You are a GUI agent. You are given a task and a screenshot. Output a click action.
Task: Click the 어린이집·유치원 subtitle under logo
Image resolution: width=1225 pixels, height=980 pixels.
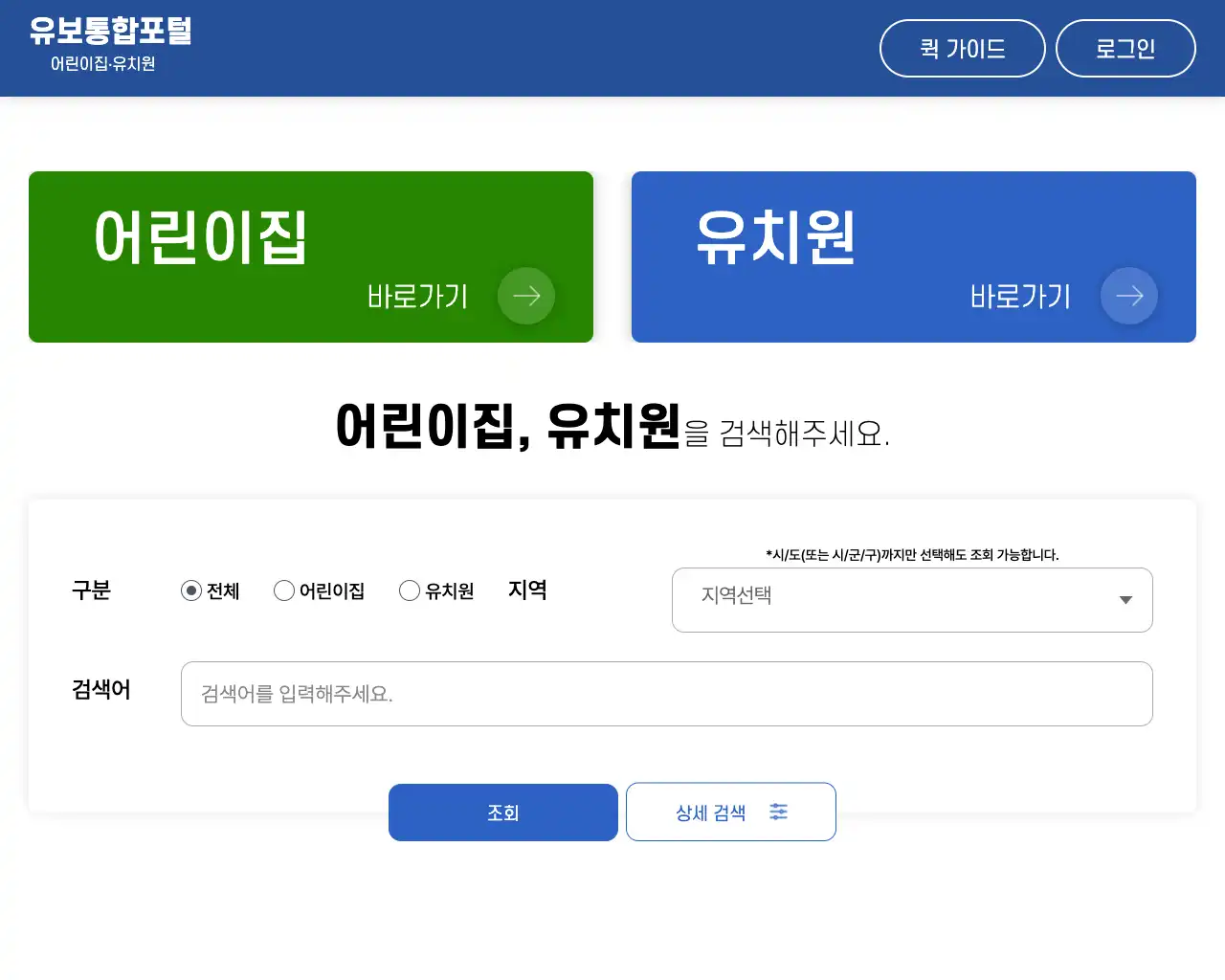[x=102, y=64]
